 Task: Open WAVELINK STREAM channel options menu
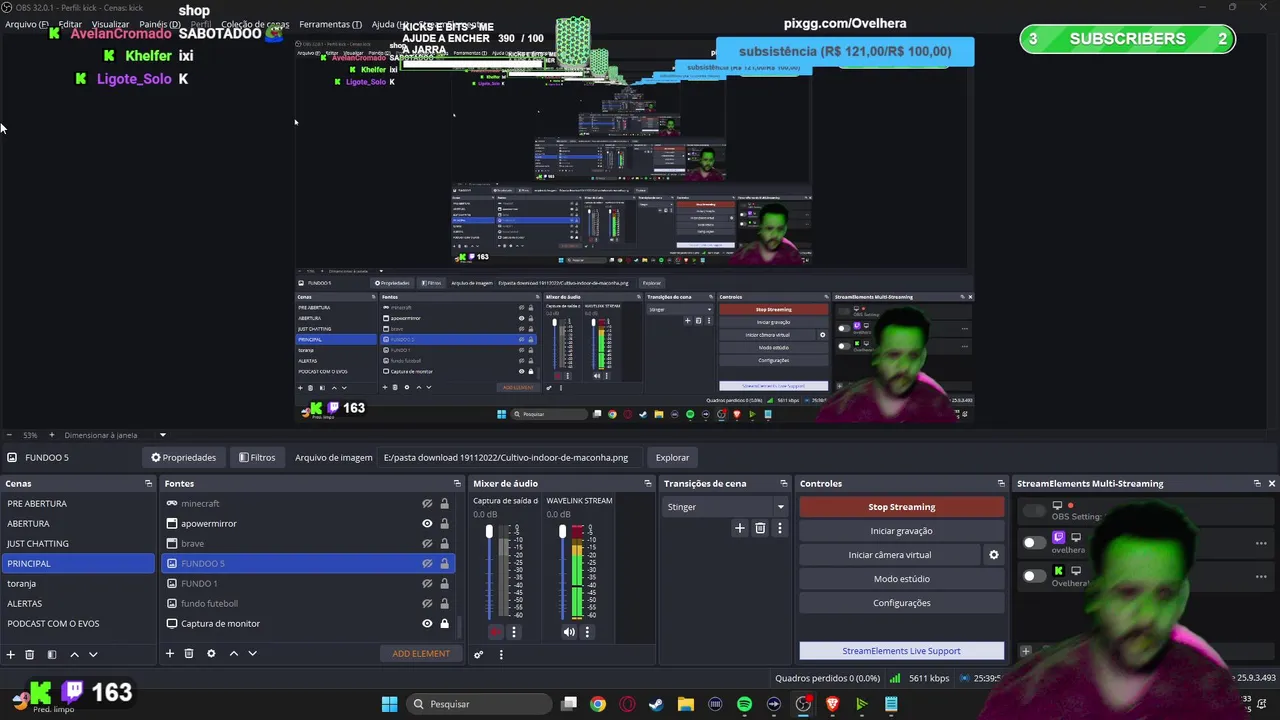[587, 632]
